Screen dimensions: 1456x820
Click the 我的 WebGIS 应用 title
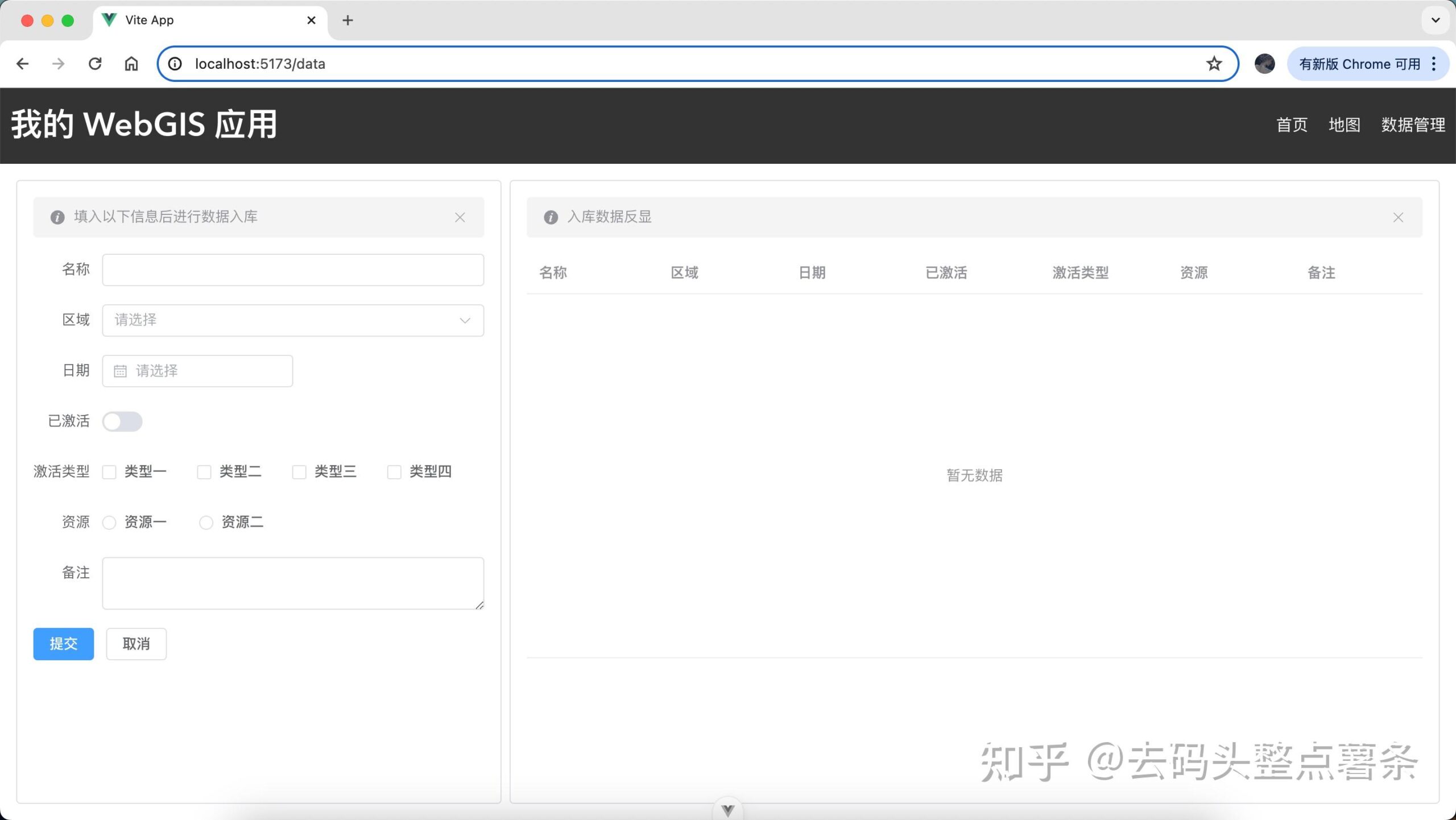(x=144, y=124)
